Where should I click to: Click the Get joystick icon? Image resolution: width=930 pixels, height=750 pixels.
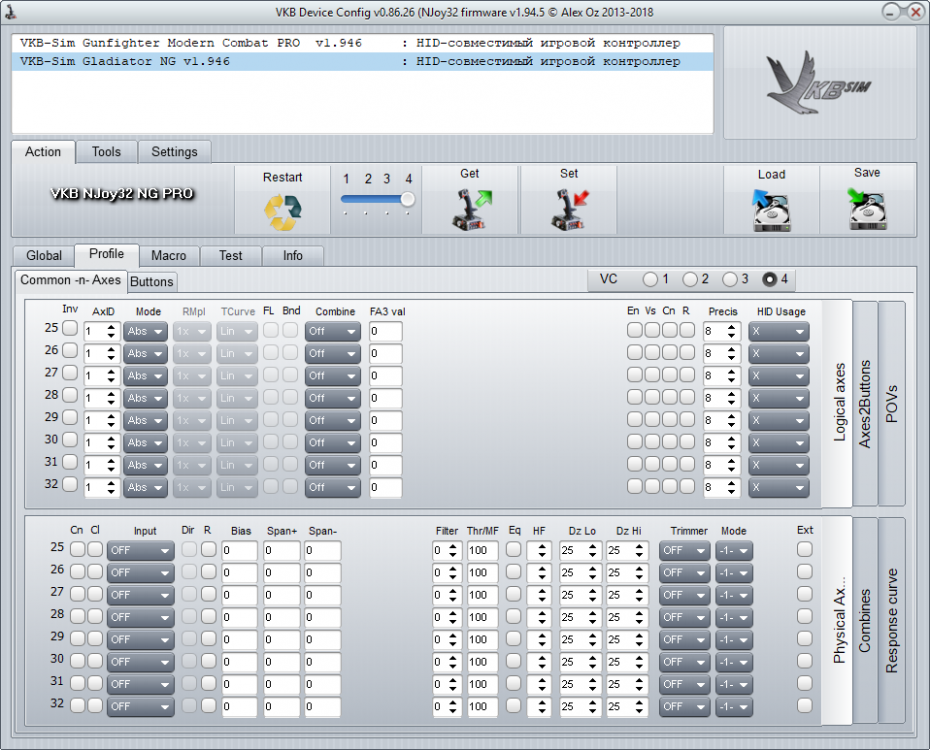469,209
